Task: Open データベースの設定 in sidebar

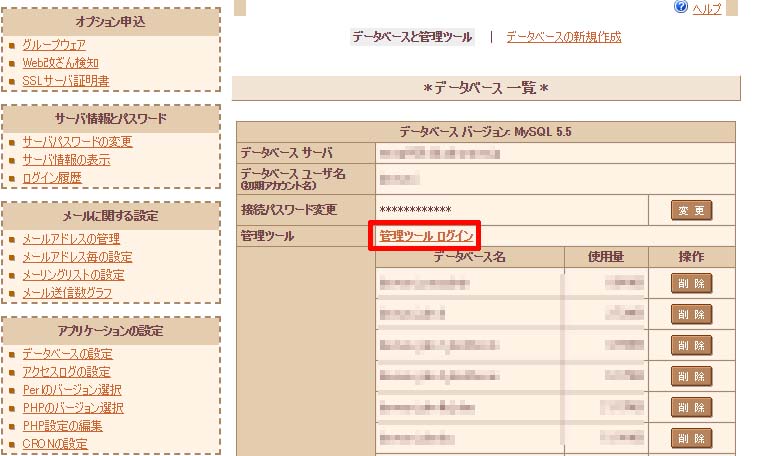Action: tap(67, 354)
